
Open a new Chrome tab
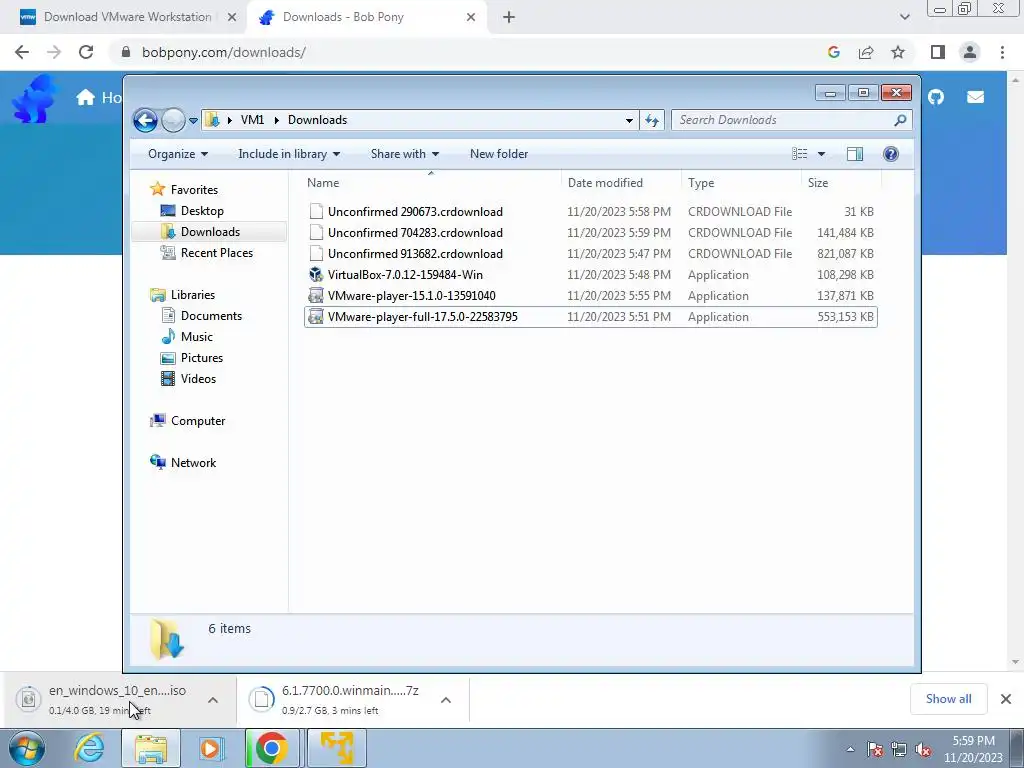click(x=509, y=18)
